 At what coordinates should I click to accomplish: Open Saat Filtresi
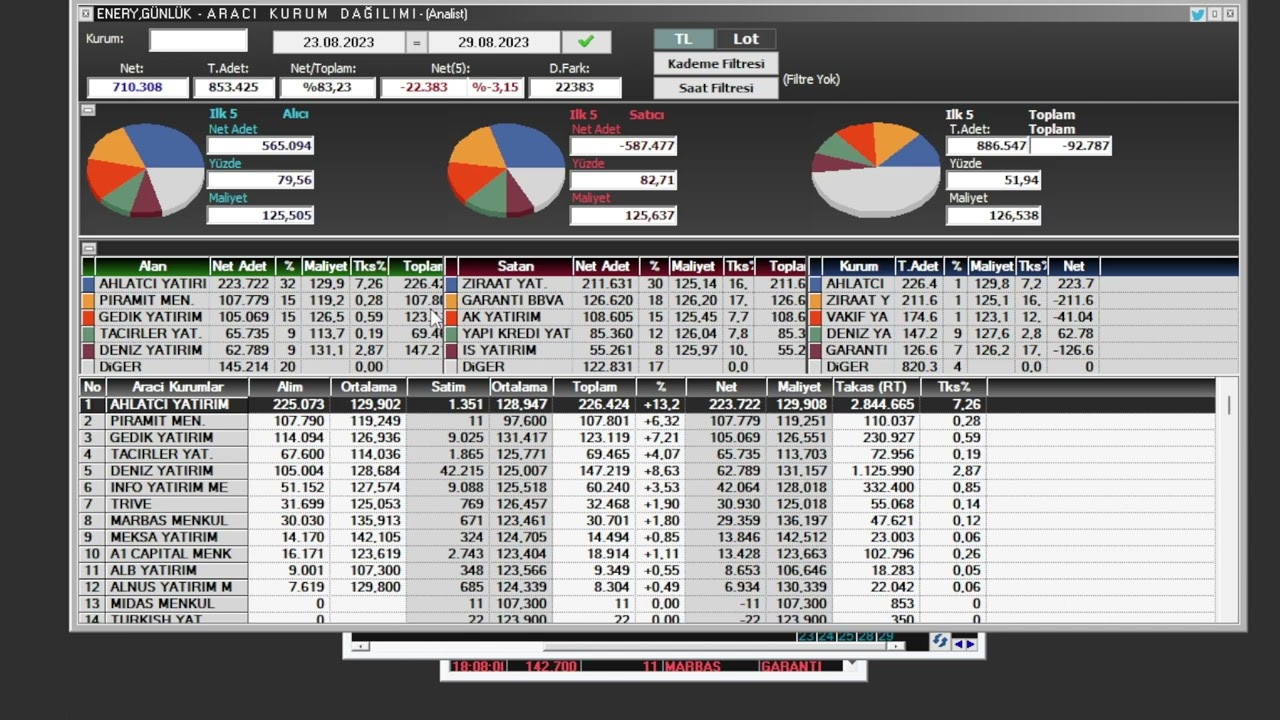716,88
